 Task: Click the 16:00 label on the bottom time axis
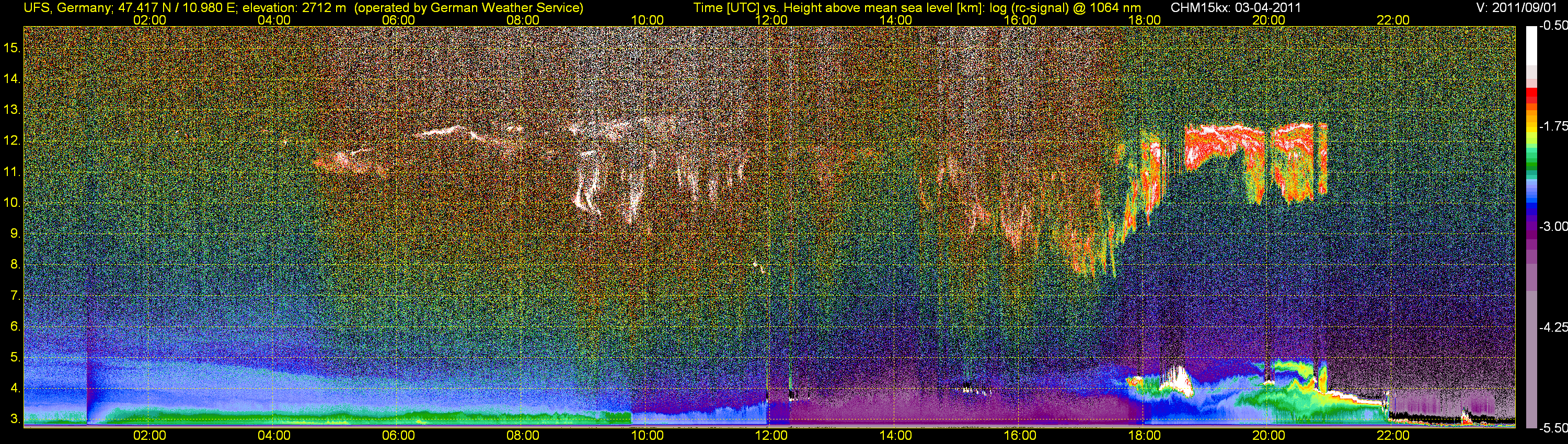(x=1020, y=436)
